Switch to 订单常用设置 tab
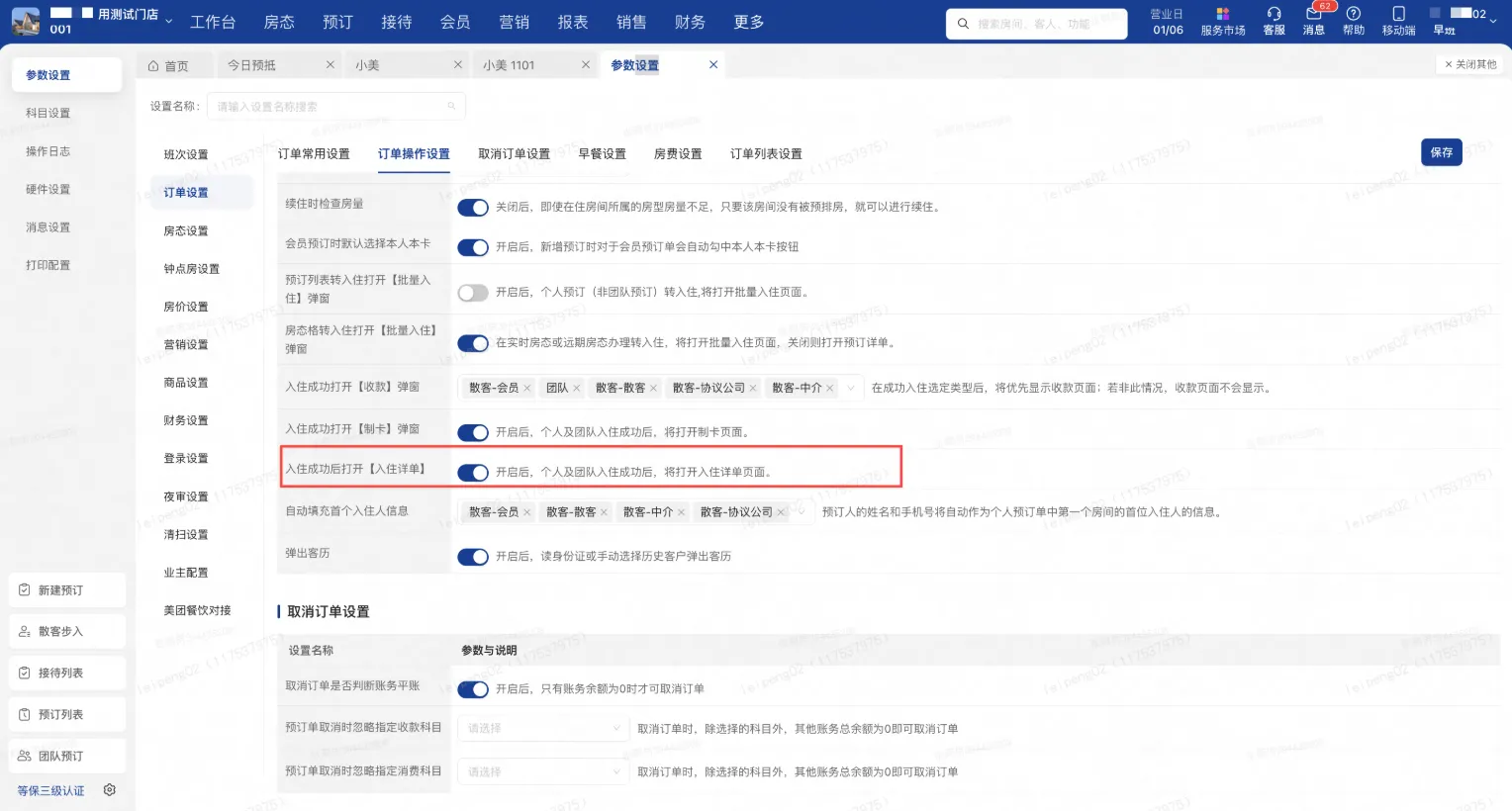 (x=314, y=154)
